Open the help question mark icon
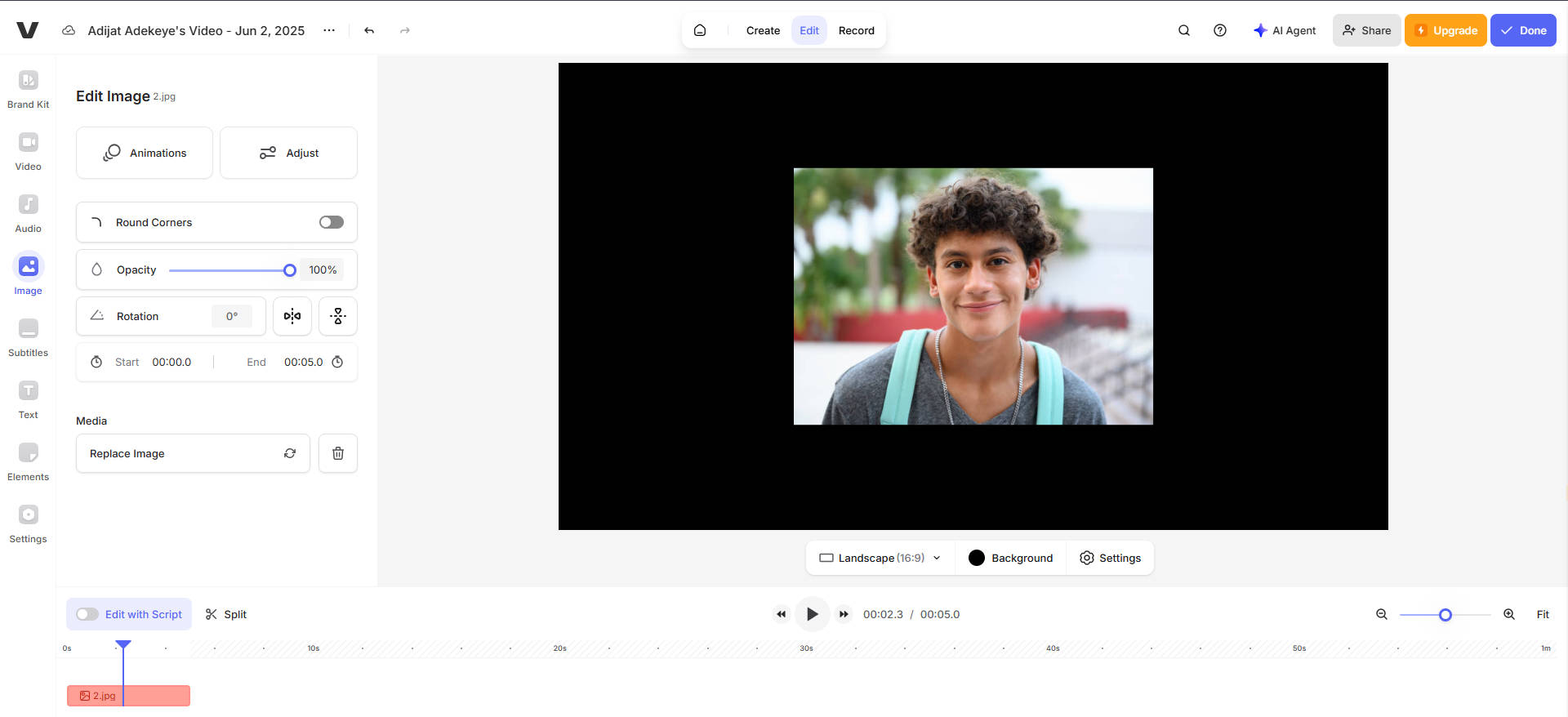This screenshot has height=717, width=1568. tap(1220, 30)
